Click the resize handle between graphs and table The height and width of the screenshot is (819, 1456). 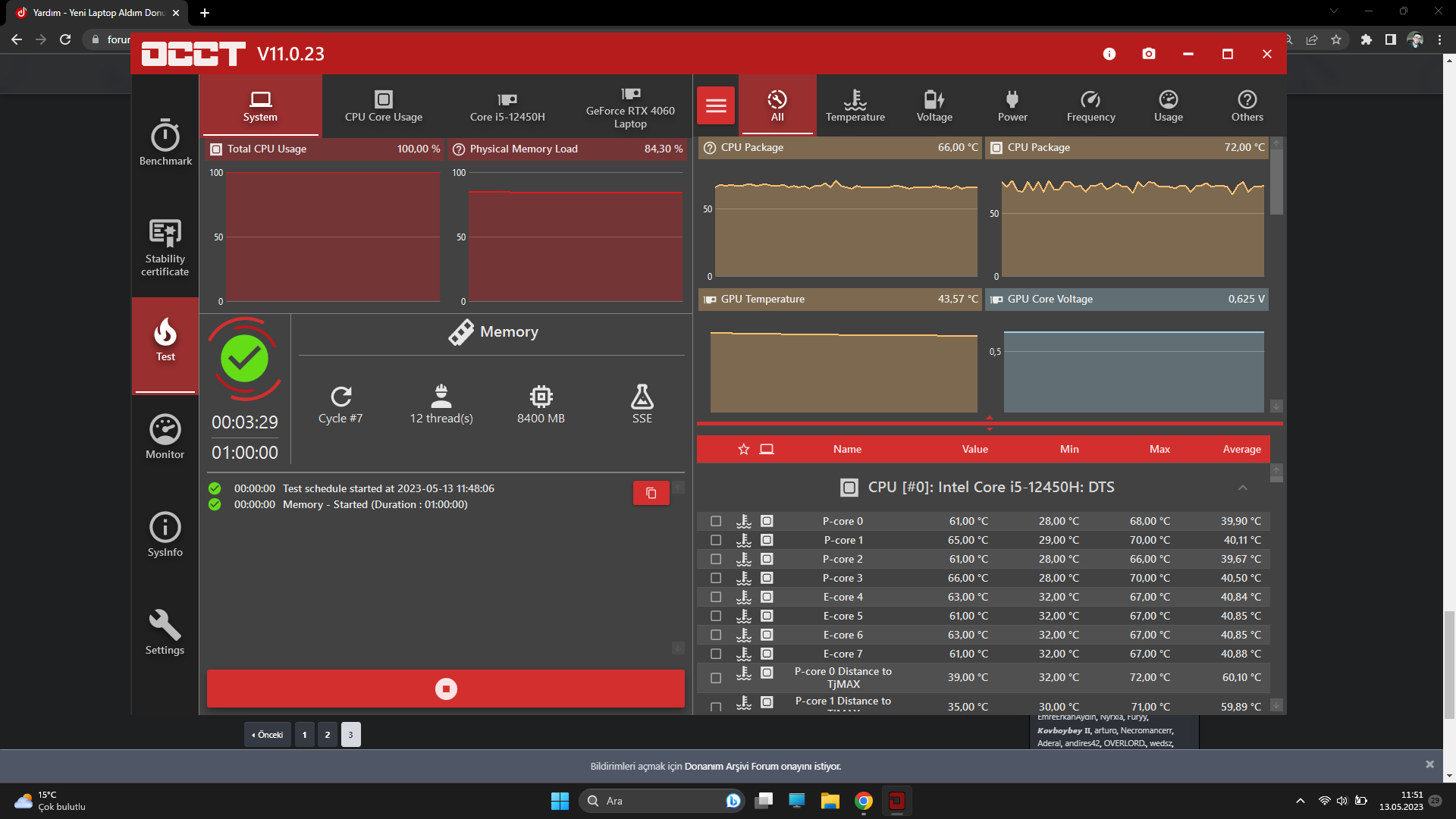pyautogui.click(x=990, y=423)
